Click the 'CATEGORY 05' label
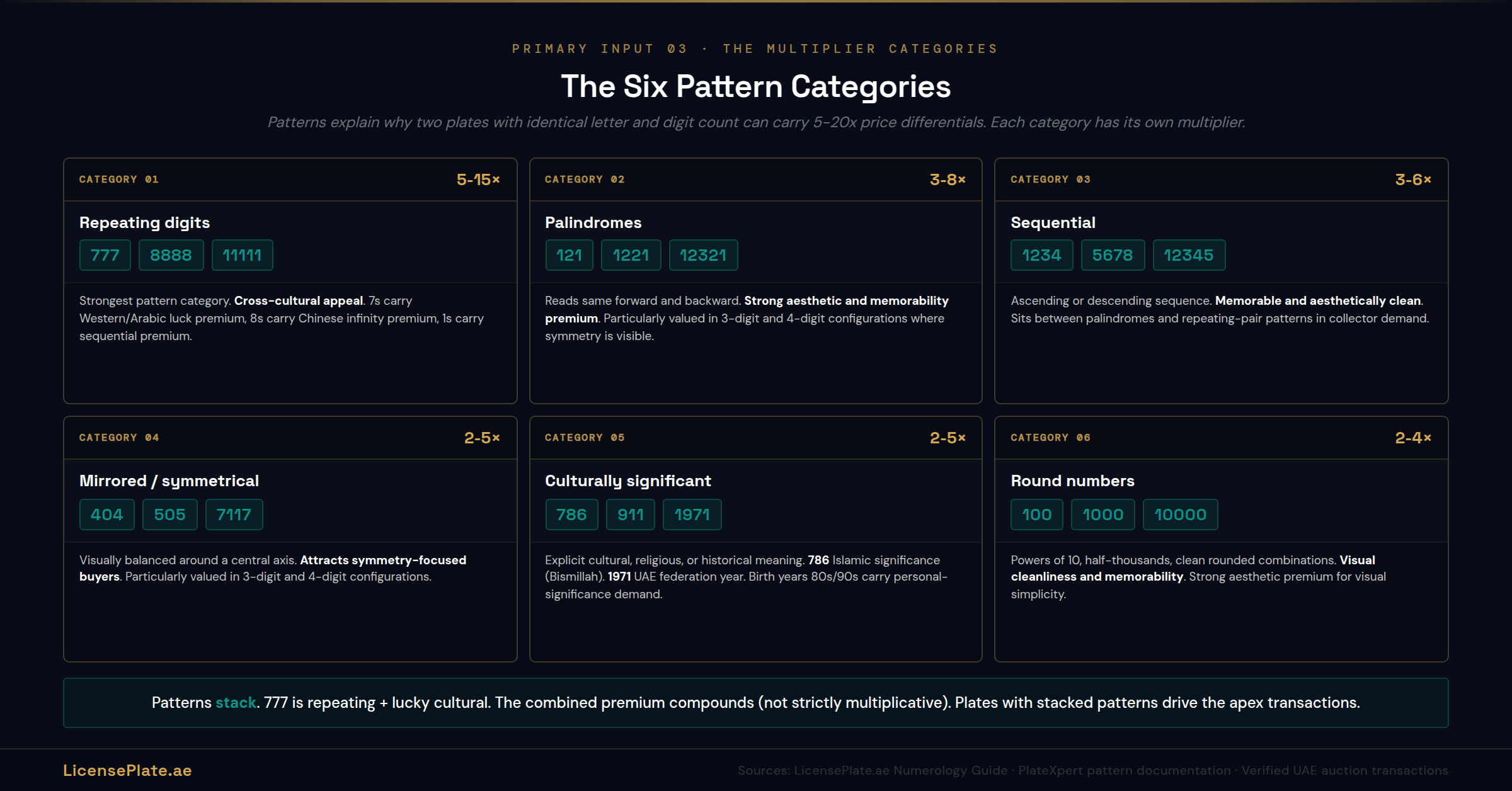 point(585,438)
